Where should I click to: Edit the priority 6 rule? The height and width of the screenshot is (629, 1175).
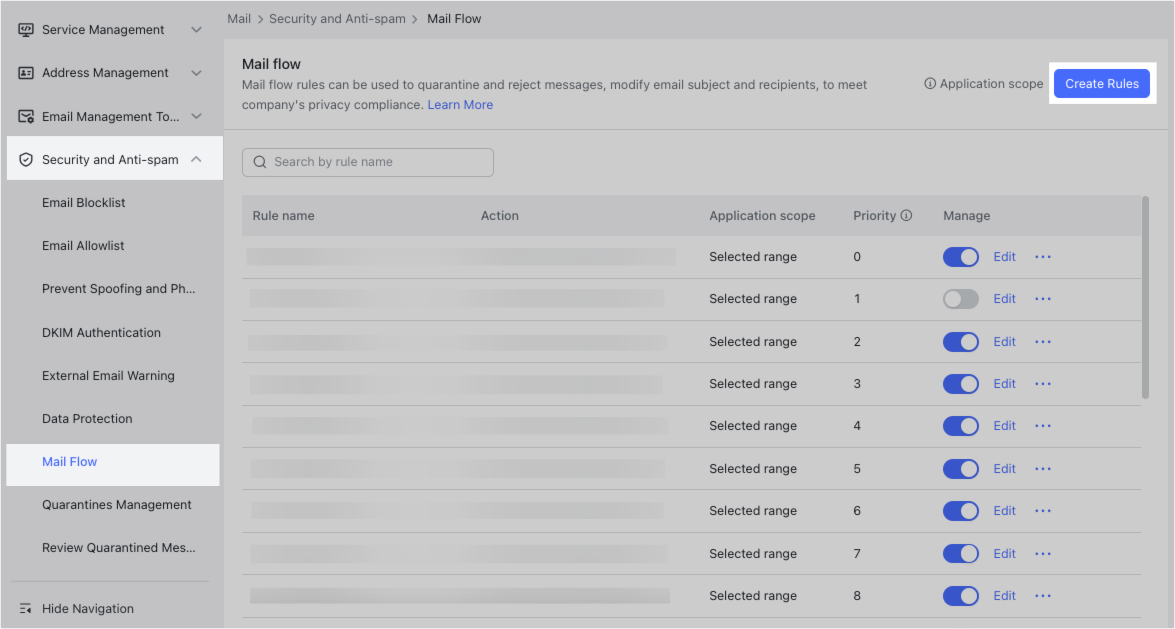tap(1004, 511)
